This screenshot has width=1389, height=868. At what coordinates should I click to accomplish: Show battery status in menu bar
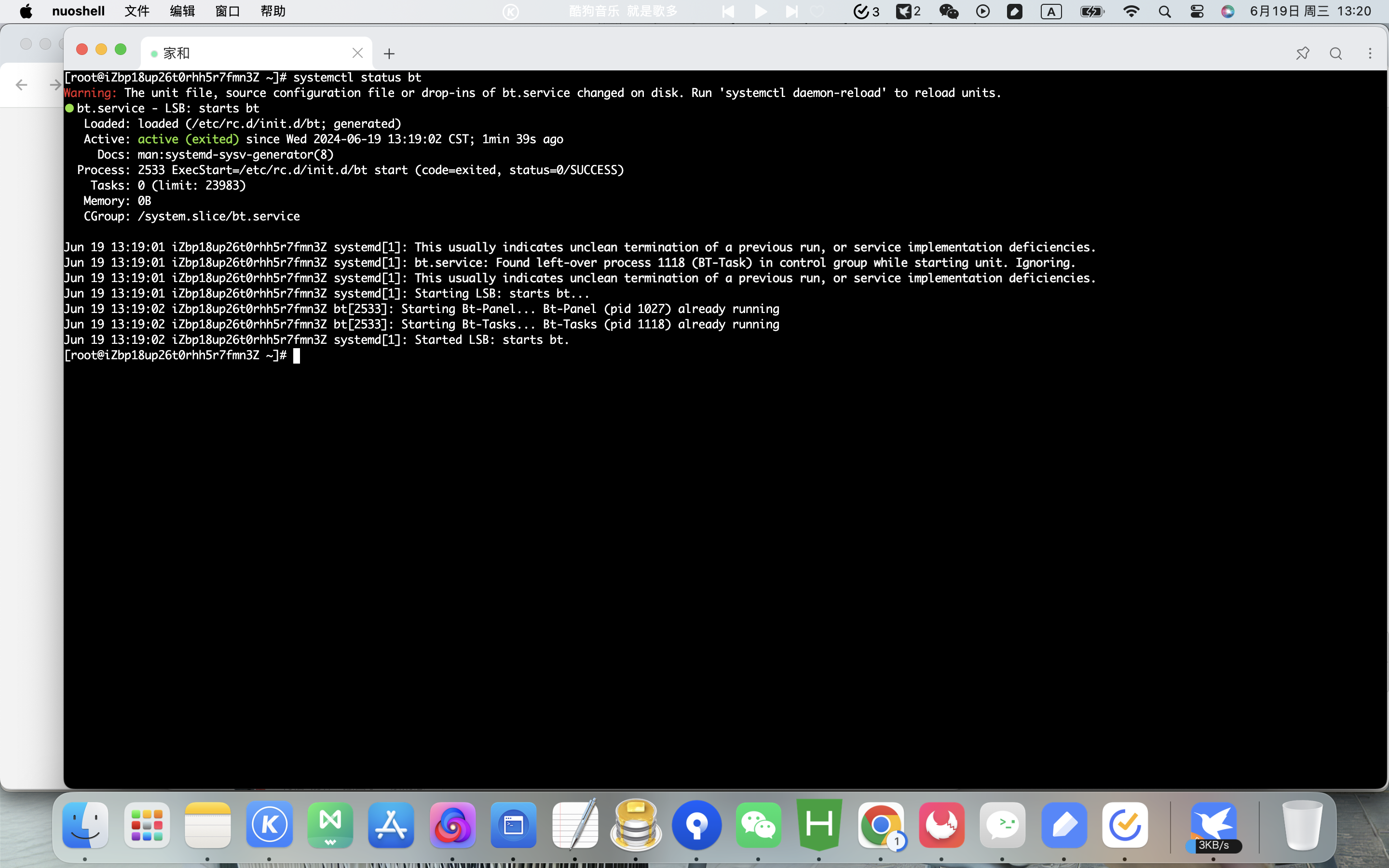coord(1092,12)
